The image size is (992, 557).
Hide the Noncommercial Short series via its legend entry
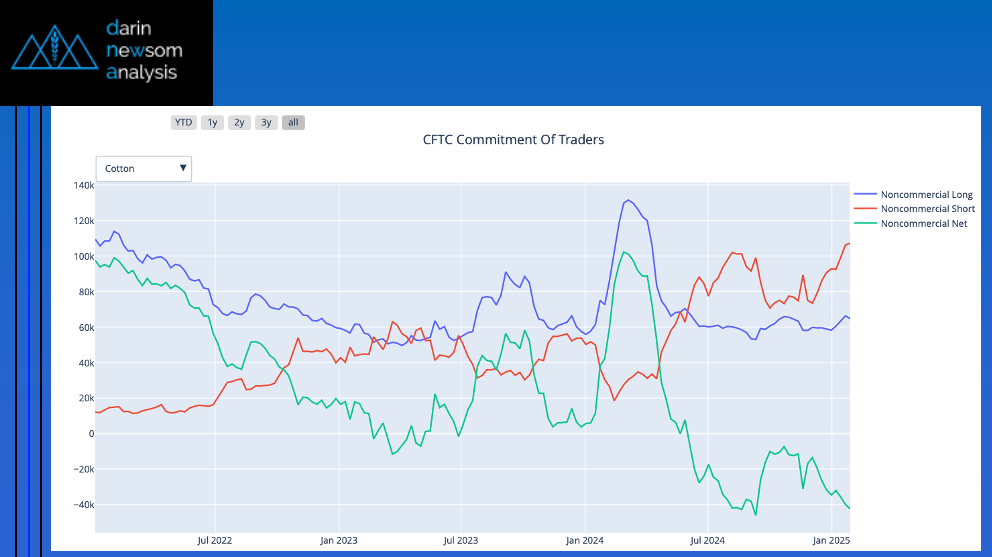pyautogui.click(x=926, y=209)
